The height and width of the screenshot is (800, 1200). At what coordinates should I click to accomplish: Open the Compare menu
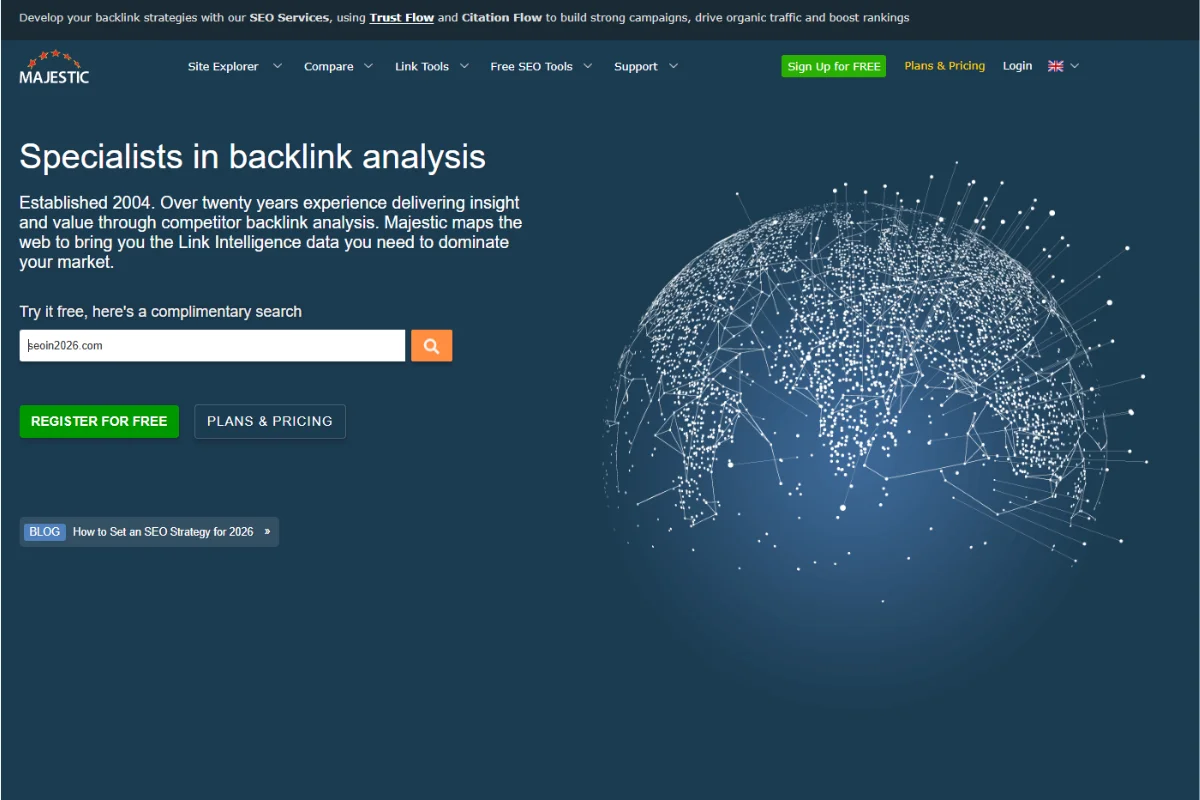(330, 66)
